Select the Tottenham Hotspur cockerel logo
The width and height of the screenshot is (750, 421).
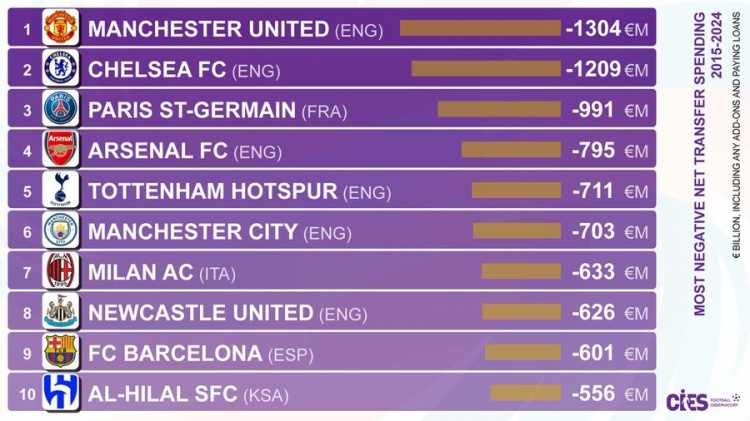[x=61, y=189]
